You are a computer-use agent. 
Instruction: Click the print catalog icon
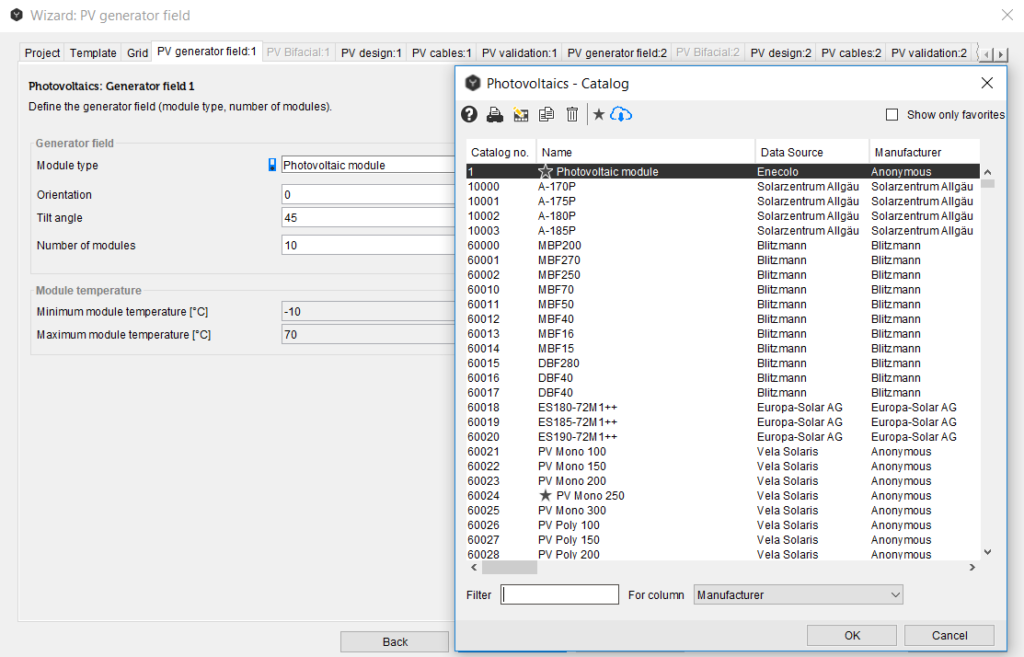(x=495, y=115)
